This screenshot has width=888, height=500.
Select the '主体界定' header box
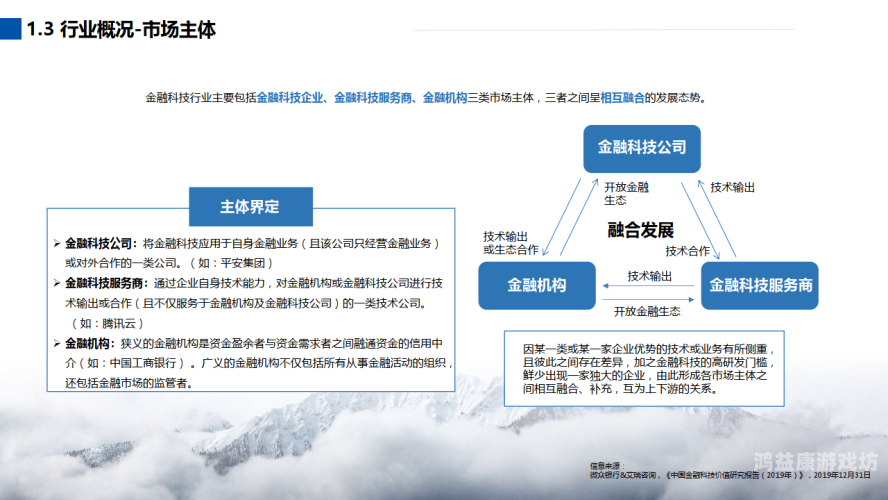click(250, 207)
